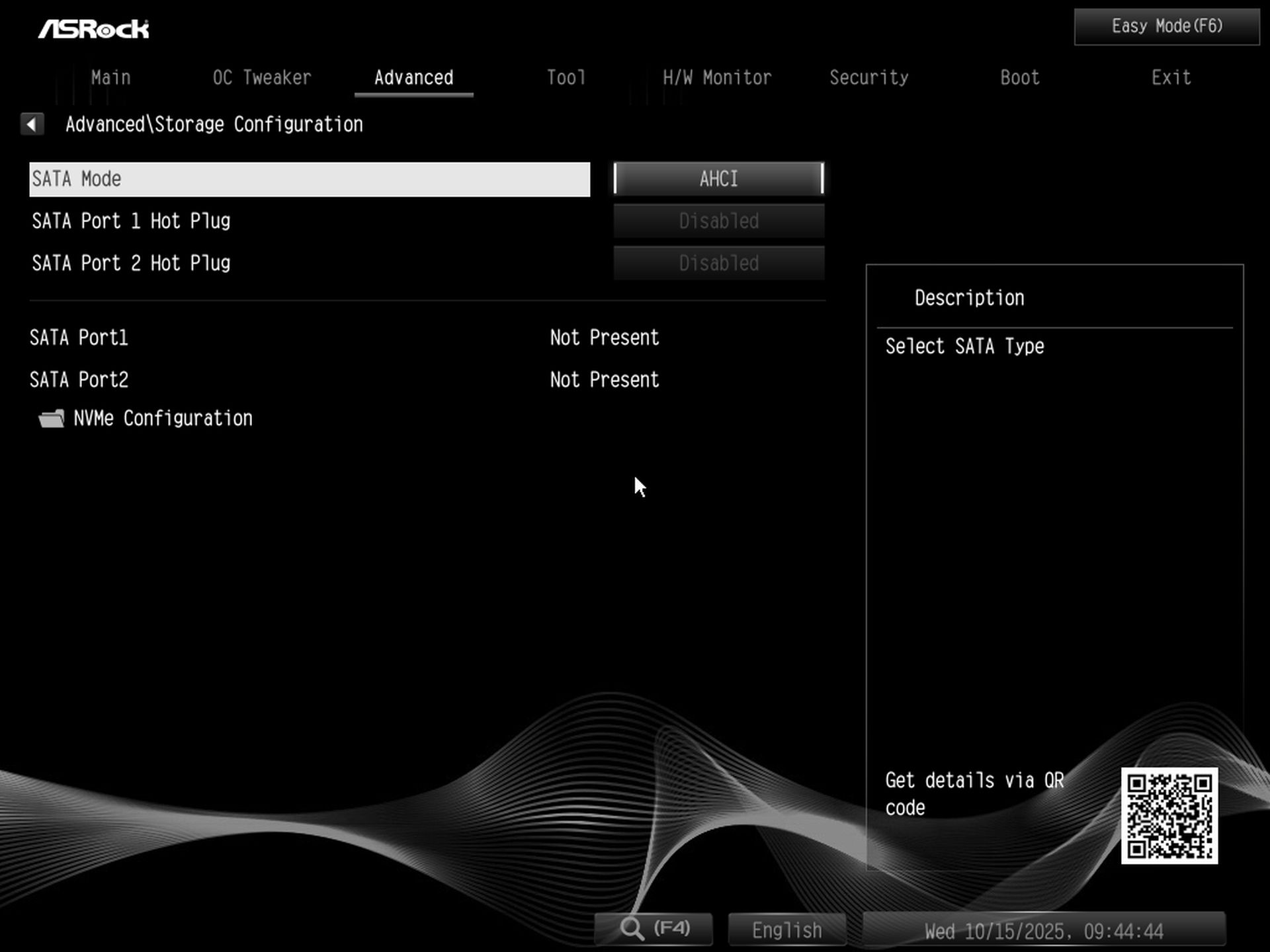Open the NVMe Configuration submenu
Image resolution: width=1270 pixels, height=952 pixels.
point(163,418)
